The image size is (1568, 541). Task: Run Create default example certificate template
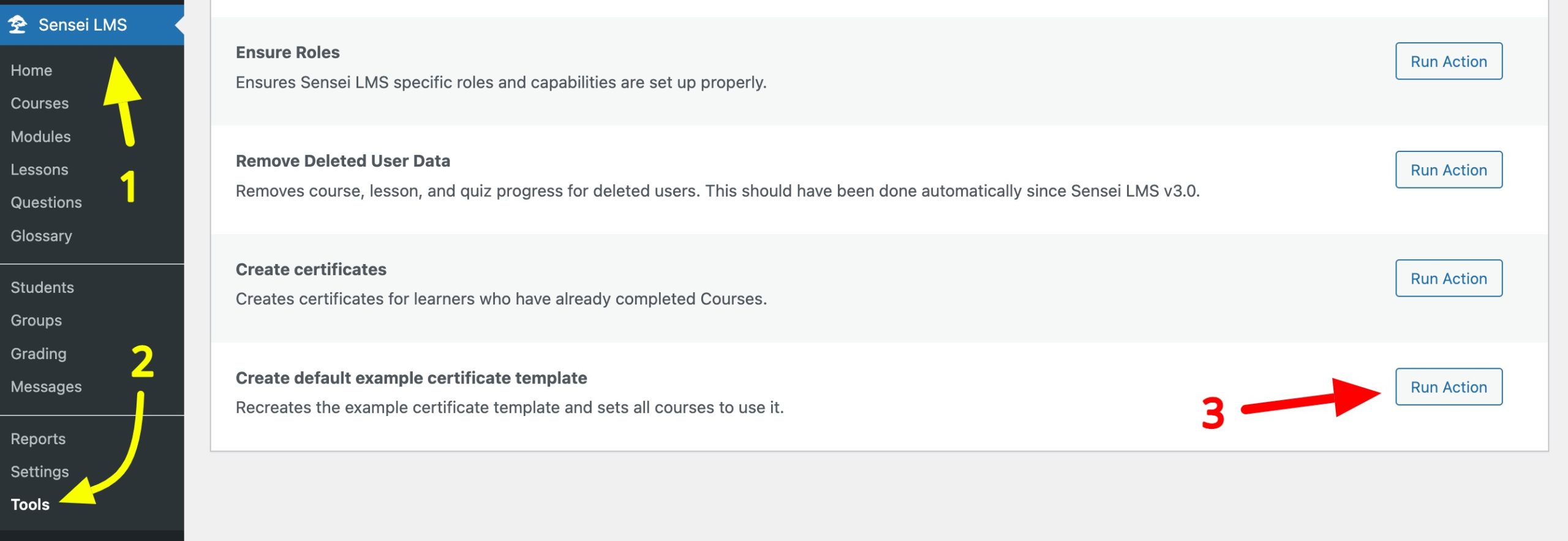pyautogui.click(x=1448, y=387)
